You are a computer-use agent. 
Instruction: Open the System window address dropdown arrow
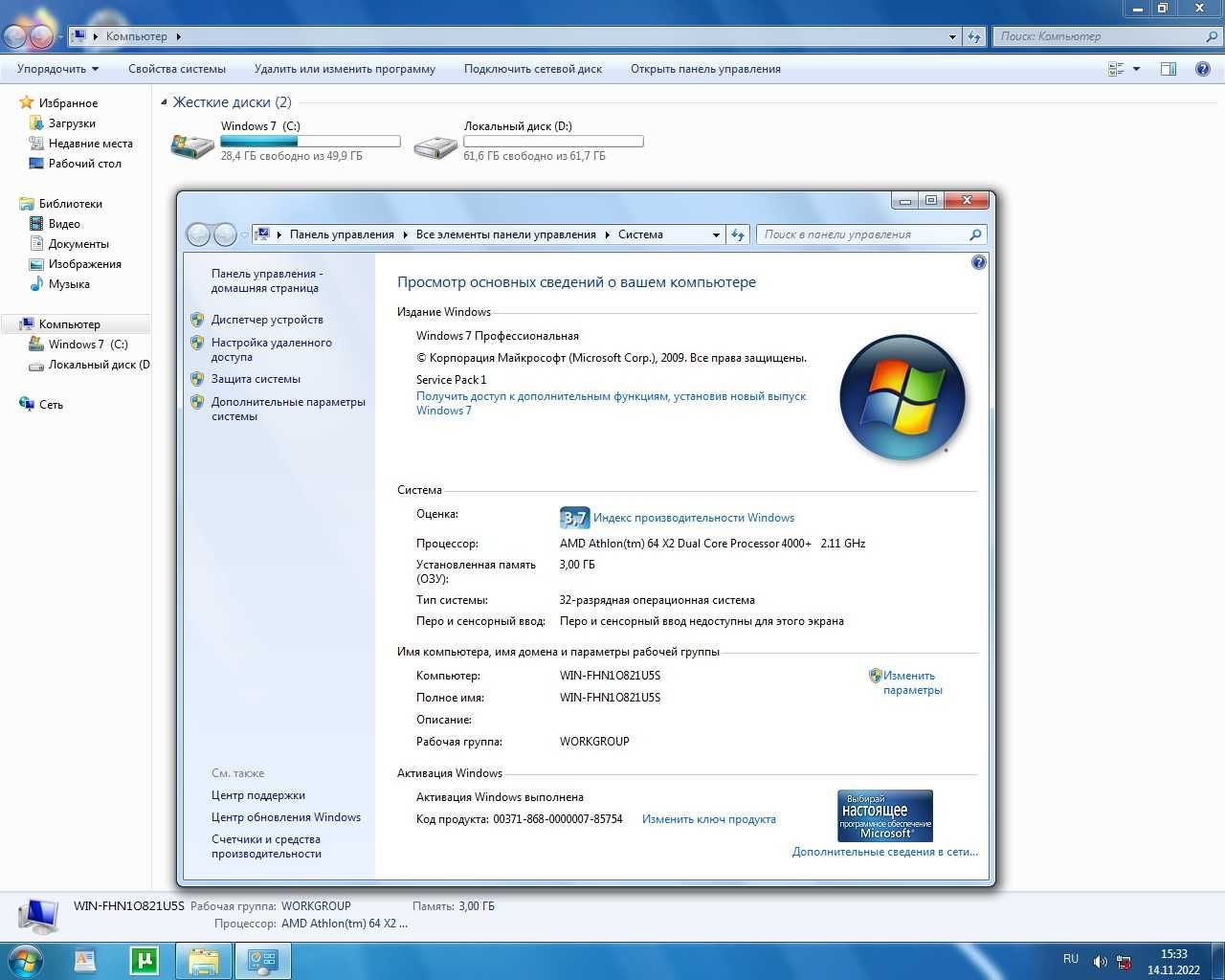point(716,234)
